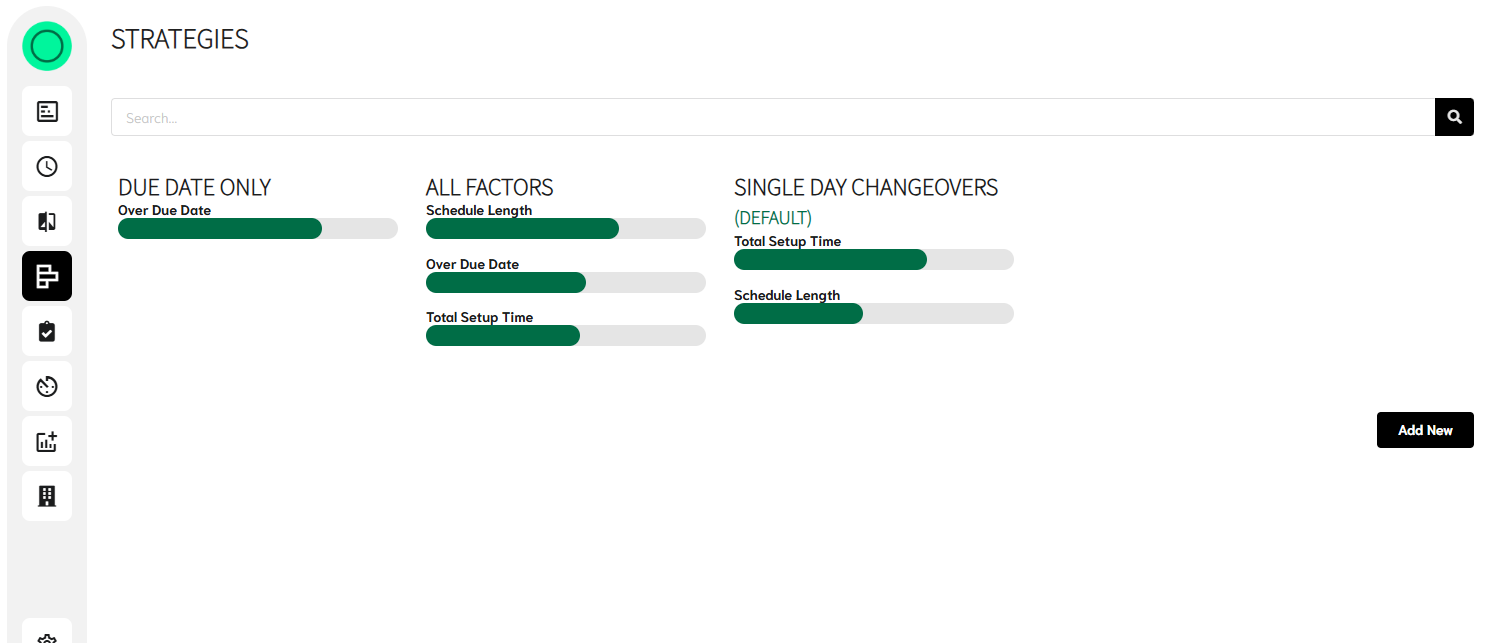The width and height of the screenshot is (1489, 643).
Task: Open the settings gear at sidebar bottom
Action: [47, 636]
